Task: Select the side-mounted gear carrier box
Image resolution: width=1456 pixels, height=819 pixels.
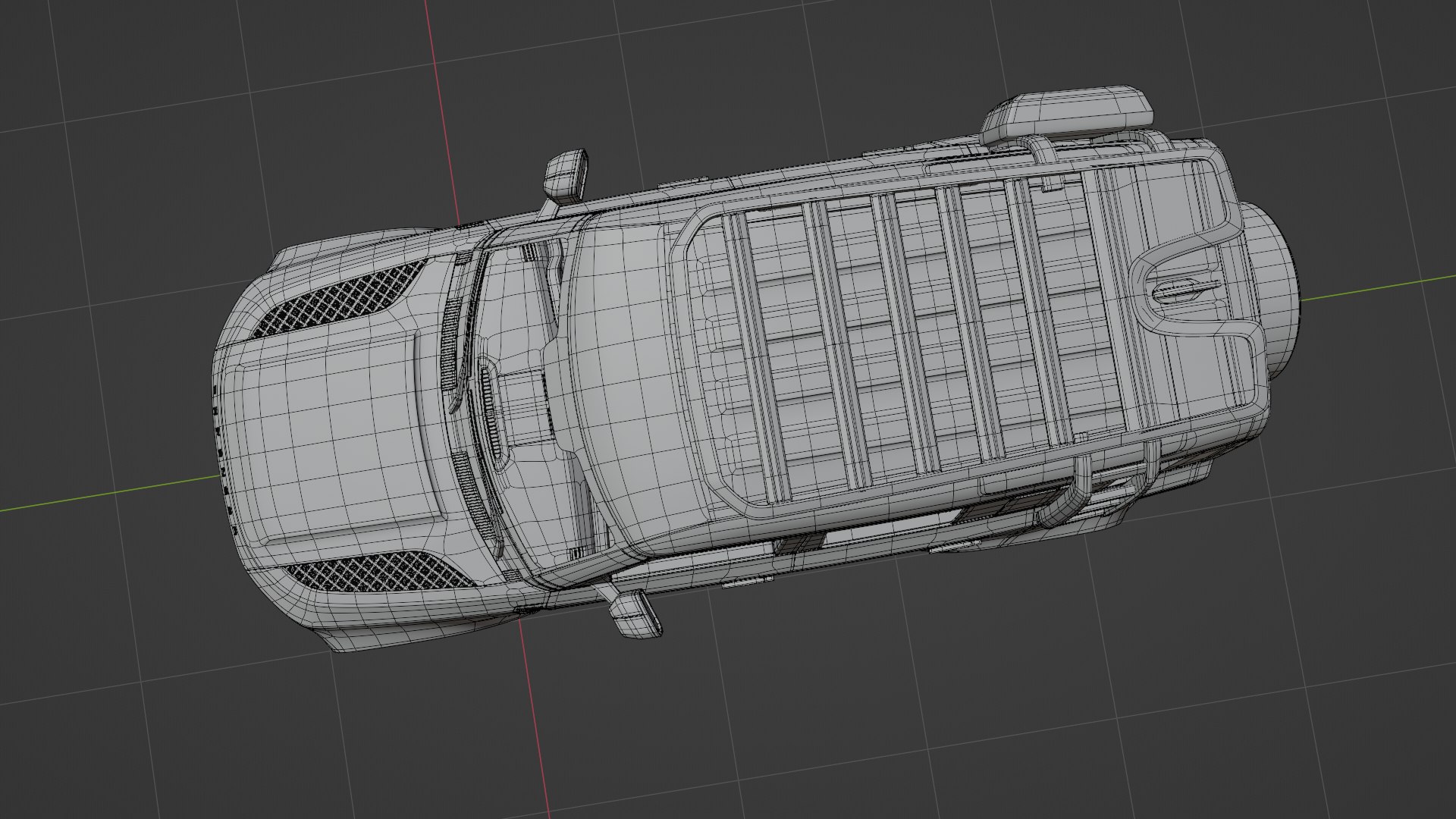Action: coord(1068,115)
